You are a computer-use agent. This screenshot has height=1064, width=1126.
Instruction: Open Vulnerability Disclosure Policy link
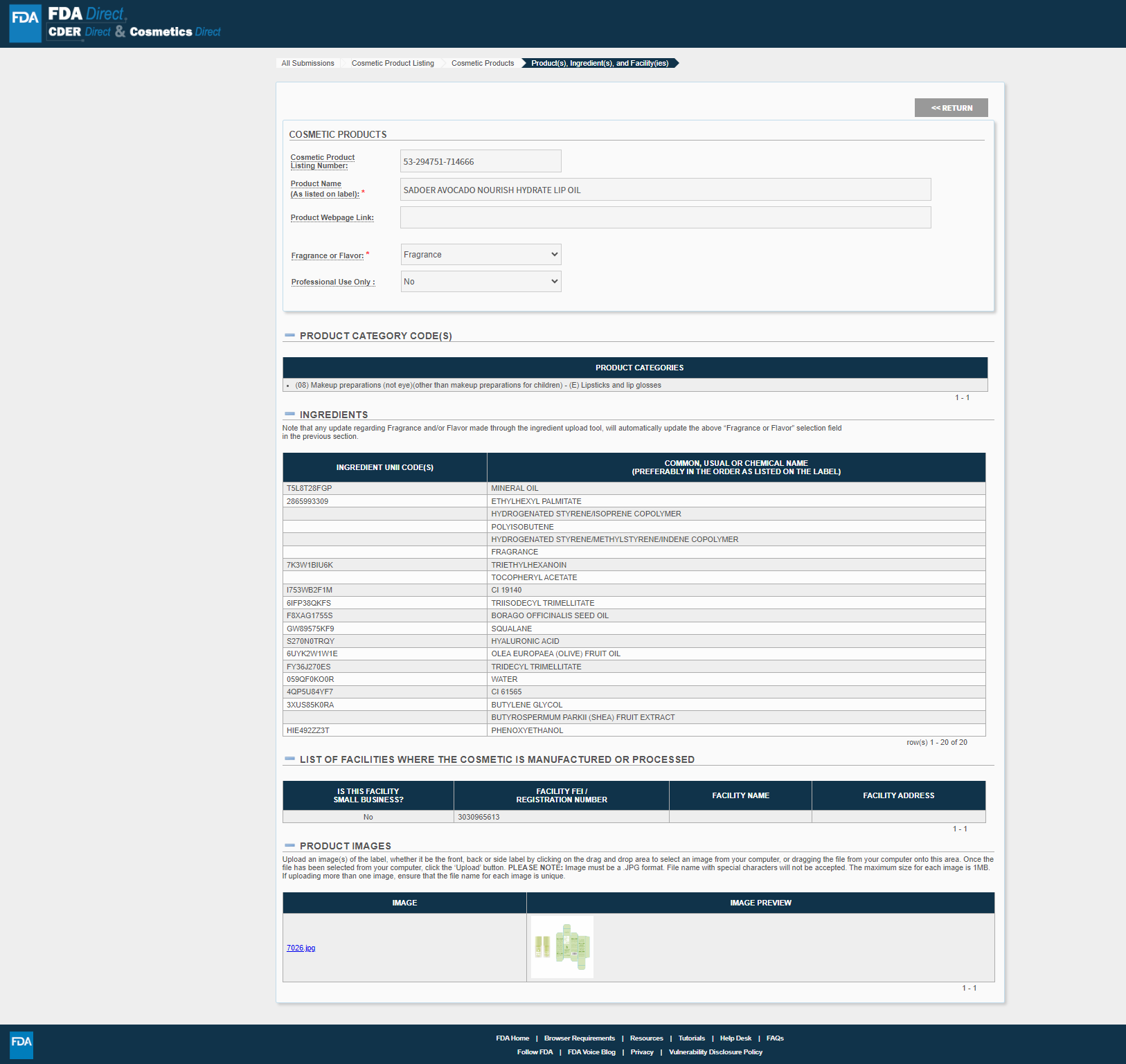coord(715,1052)
